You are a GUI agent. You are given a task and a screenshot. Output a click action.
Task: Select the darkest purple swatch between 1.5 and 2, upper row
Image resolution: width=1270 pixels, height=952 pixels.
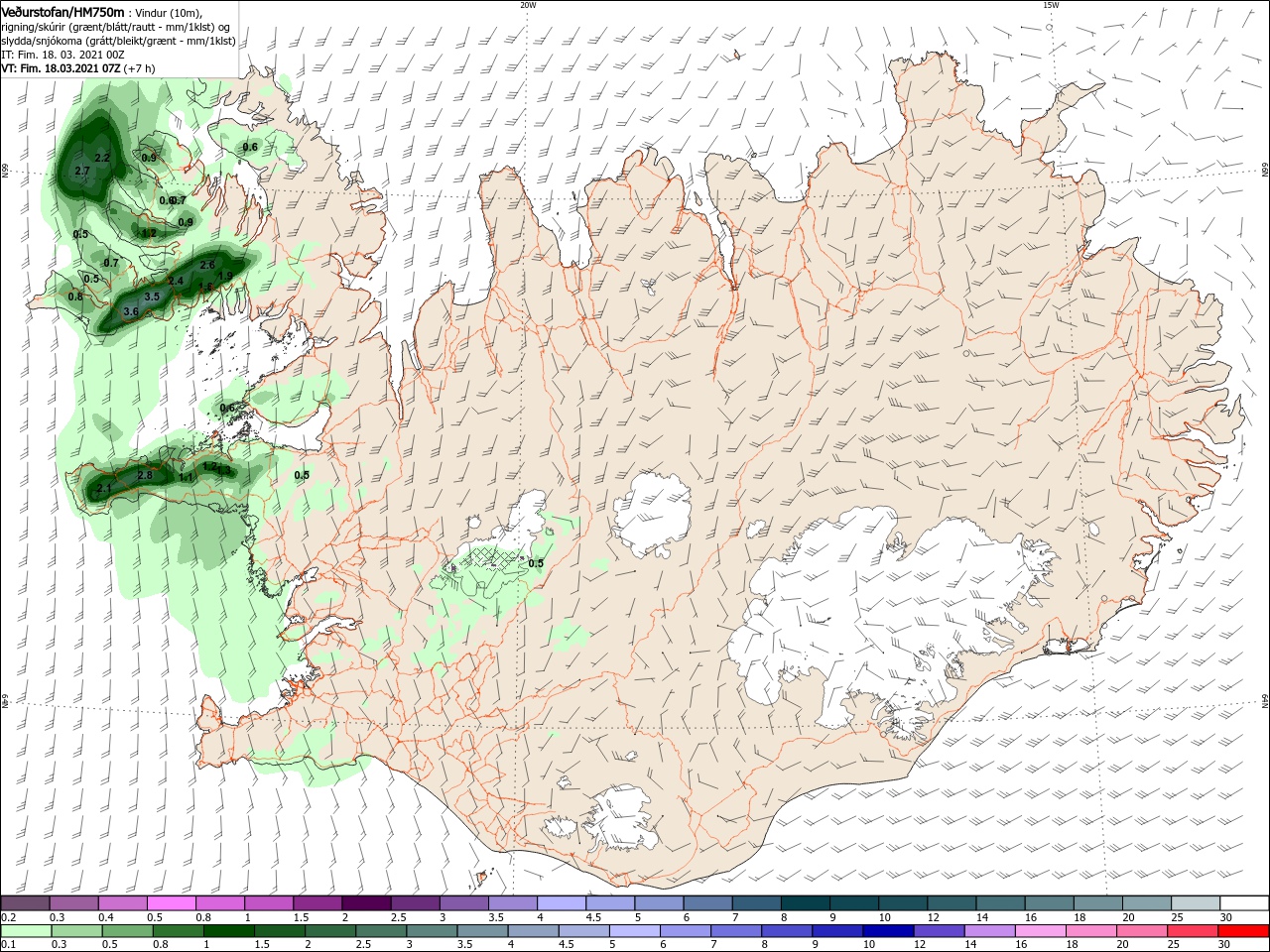click(365, 903)
